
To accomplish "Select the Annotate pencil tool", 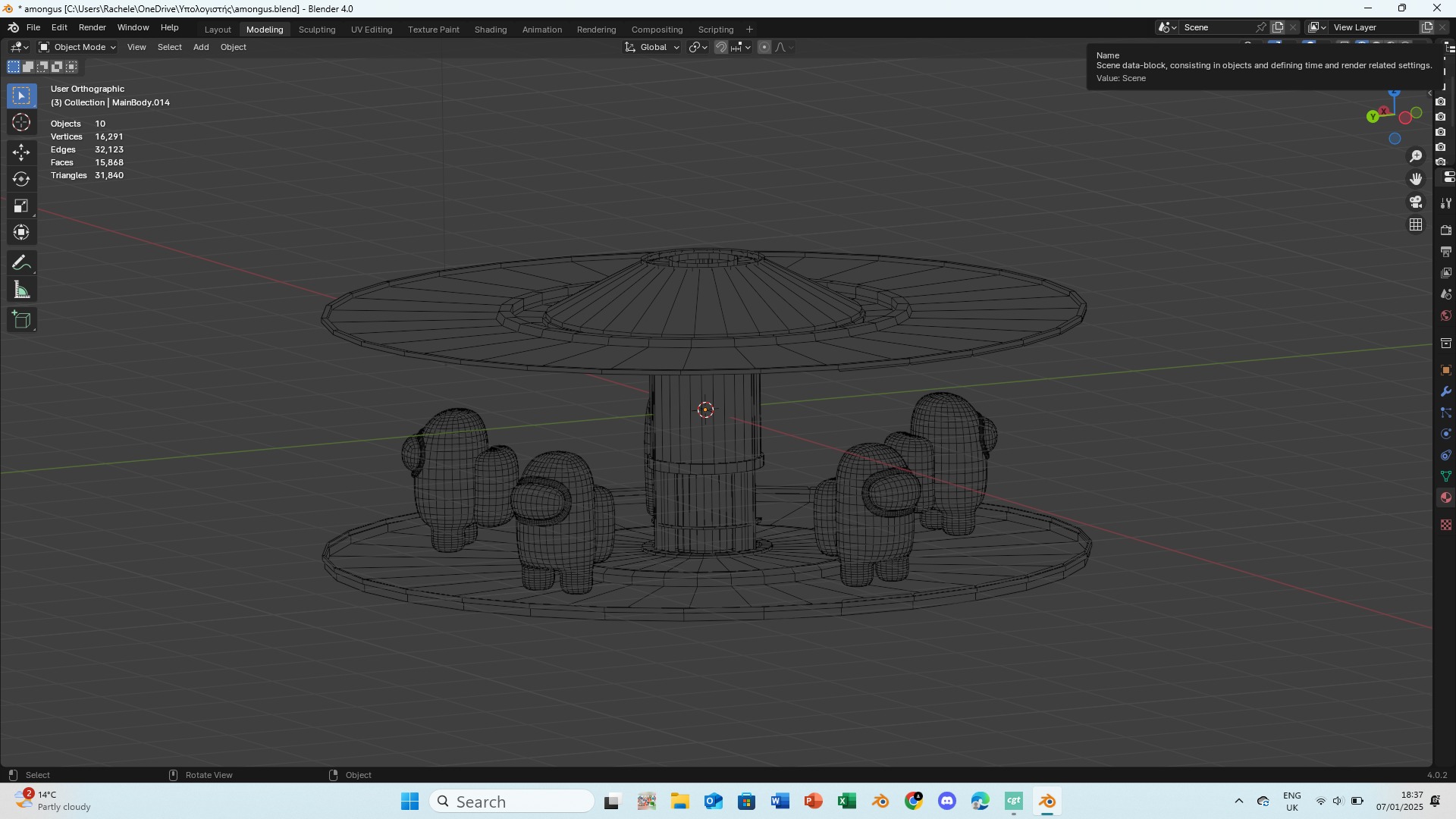I will tap(21, 263).
